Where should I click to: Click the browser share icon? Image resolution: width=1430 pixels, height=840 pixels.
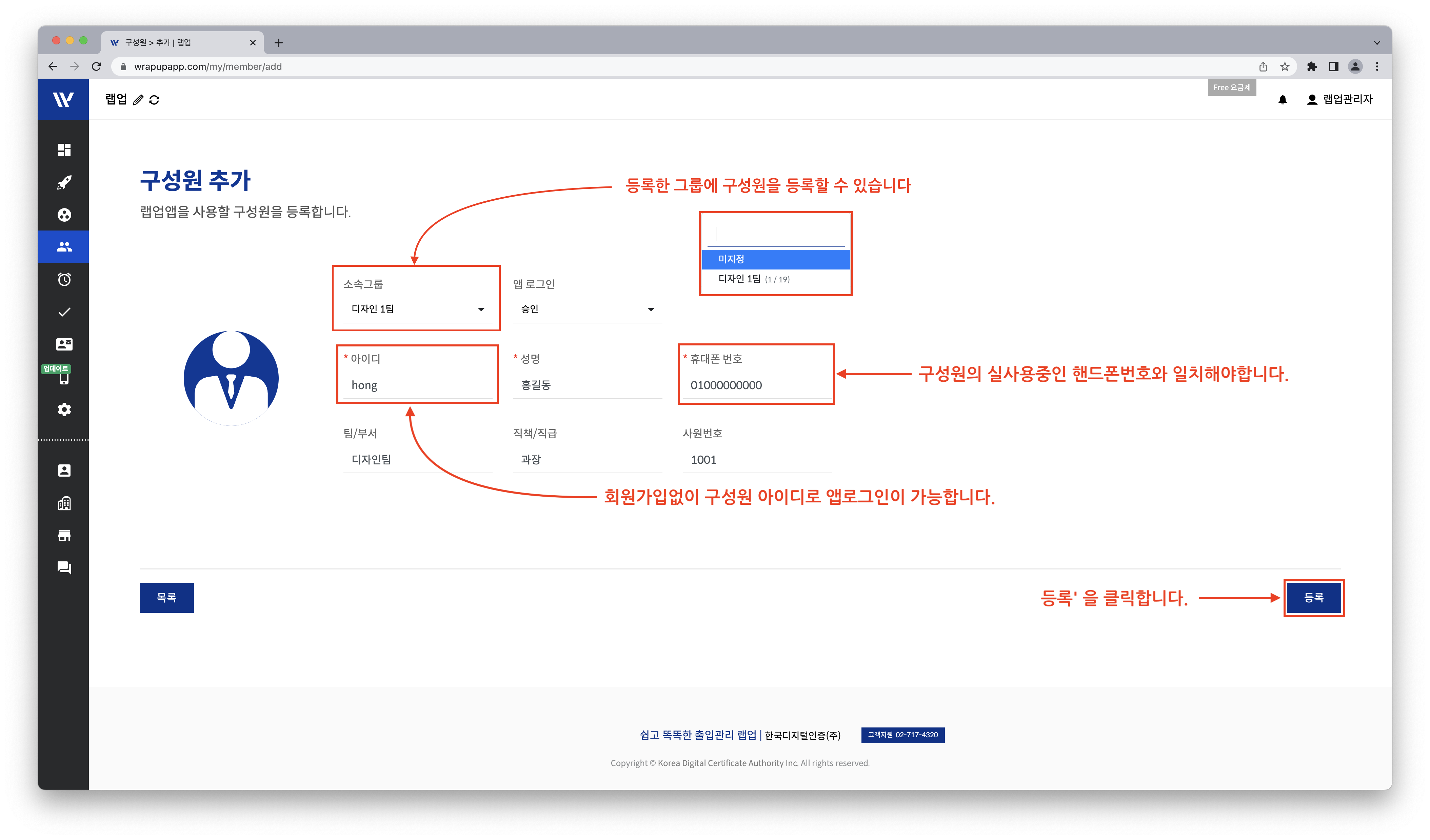(1263, 66)
